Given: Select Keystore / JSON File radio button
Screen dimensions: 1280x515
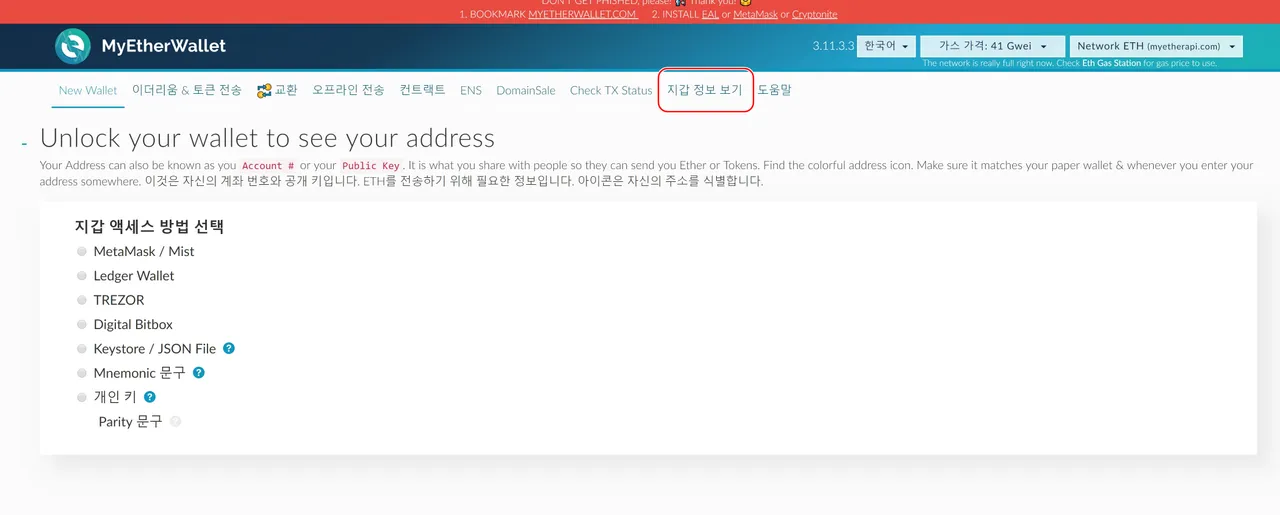Looking at the screenshot, I should tap(82, 349).
